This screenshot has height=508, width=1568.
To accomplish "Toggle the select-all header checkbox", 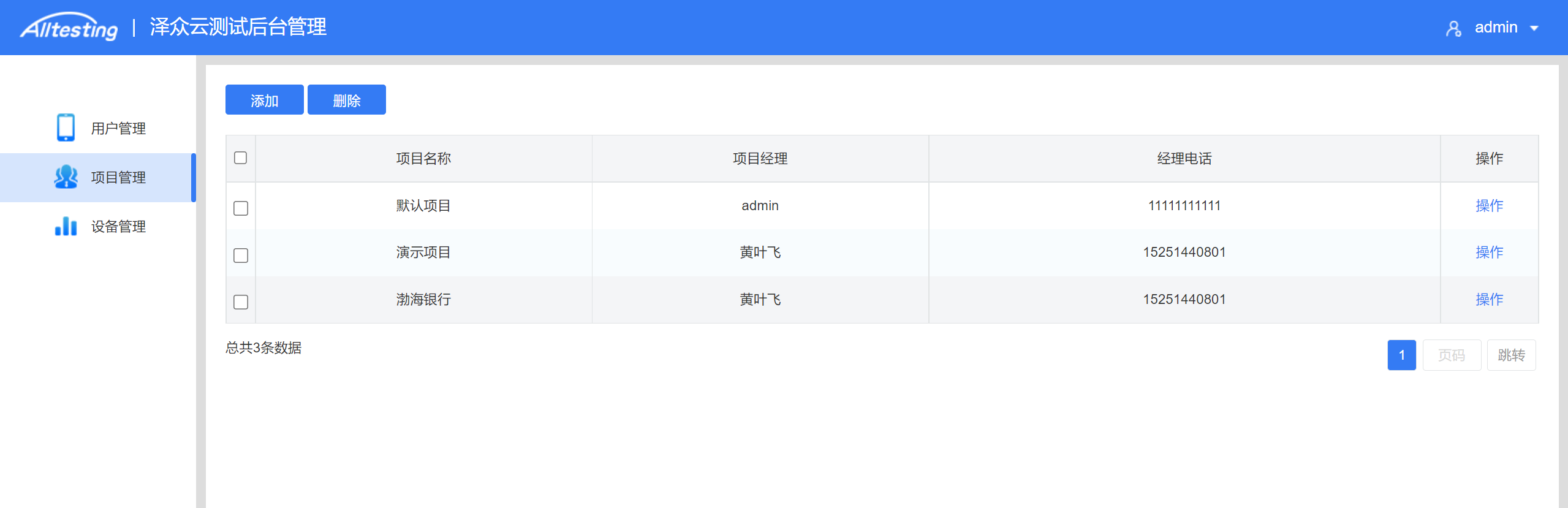I will 241,158.
